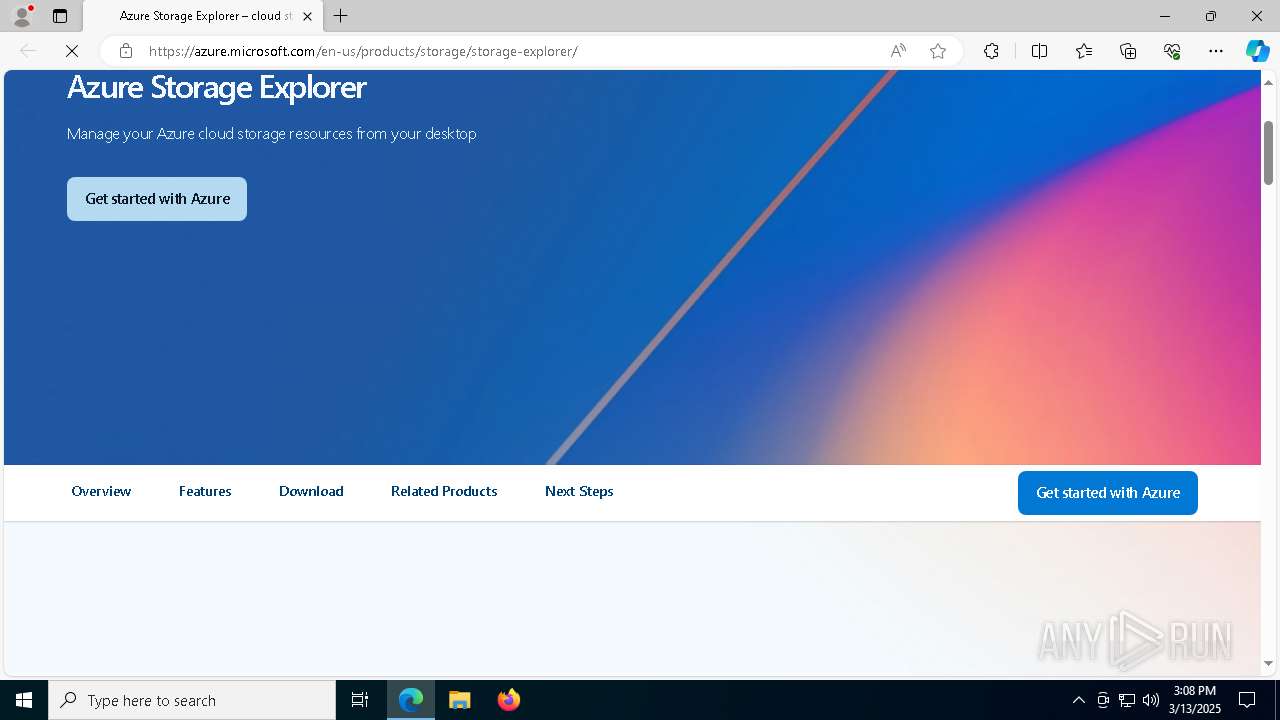Open Browser essentials heart icon
The width and height of the screenshot is (1280, 720).
(1172, 51)
